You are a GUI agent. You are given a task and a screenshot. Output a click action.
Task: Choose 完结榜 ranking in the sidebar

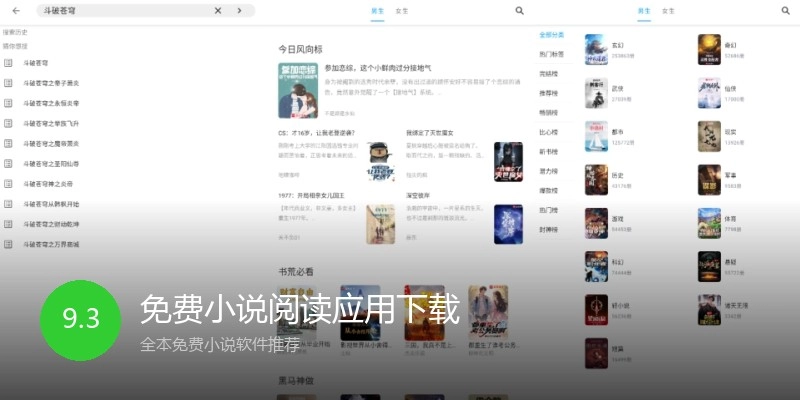pyautogui.click(x=549, y=73)
